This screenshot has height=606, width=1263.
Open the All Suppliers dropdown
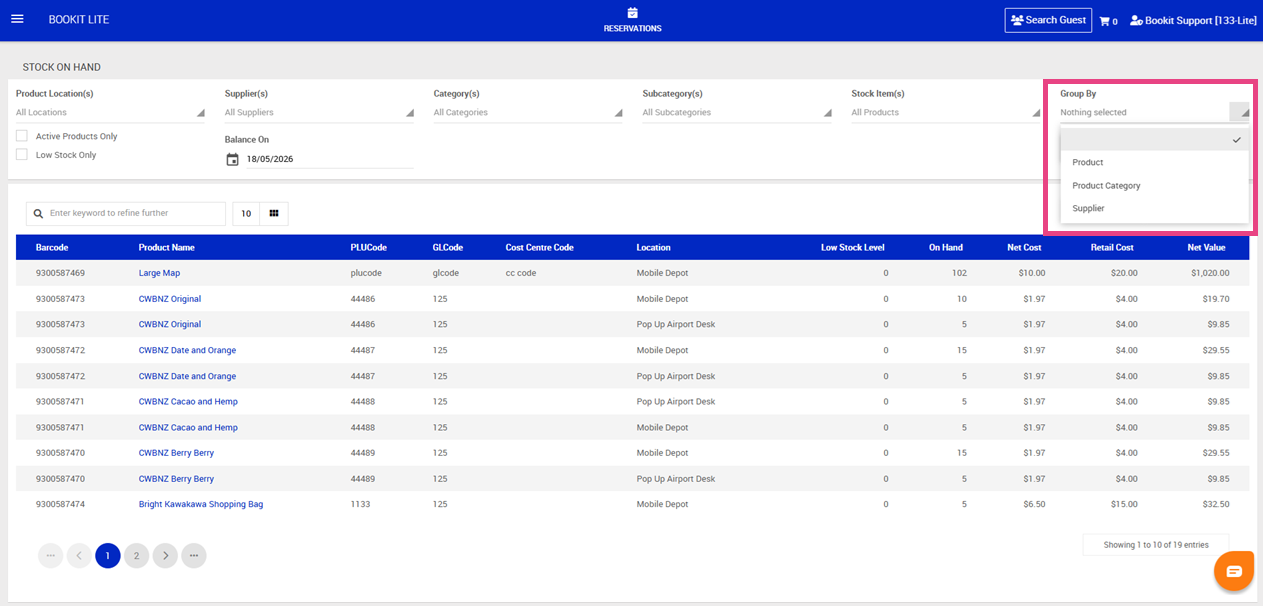[x=319, y=113]
